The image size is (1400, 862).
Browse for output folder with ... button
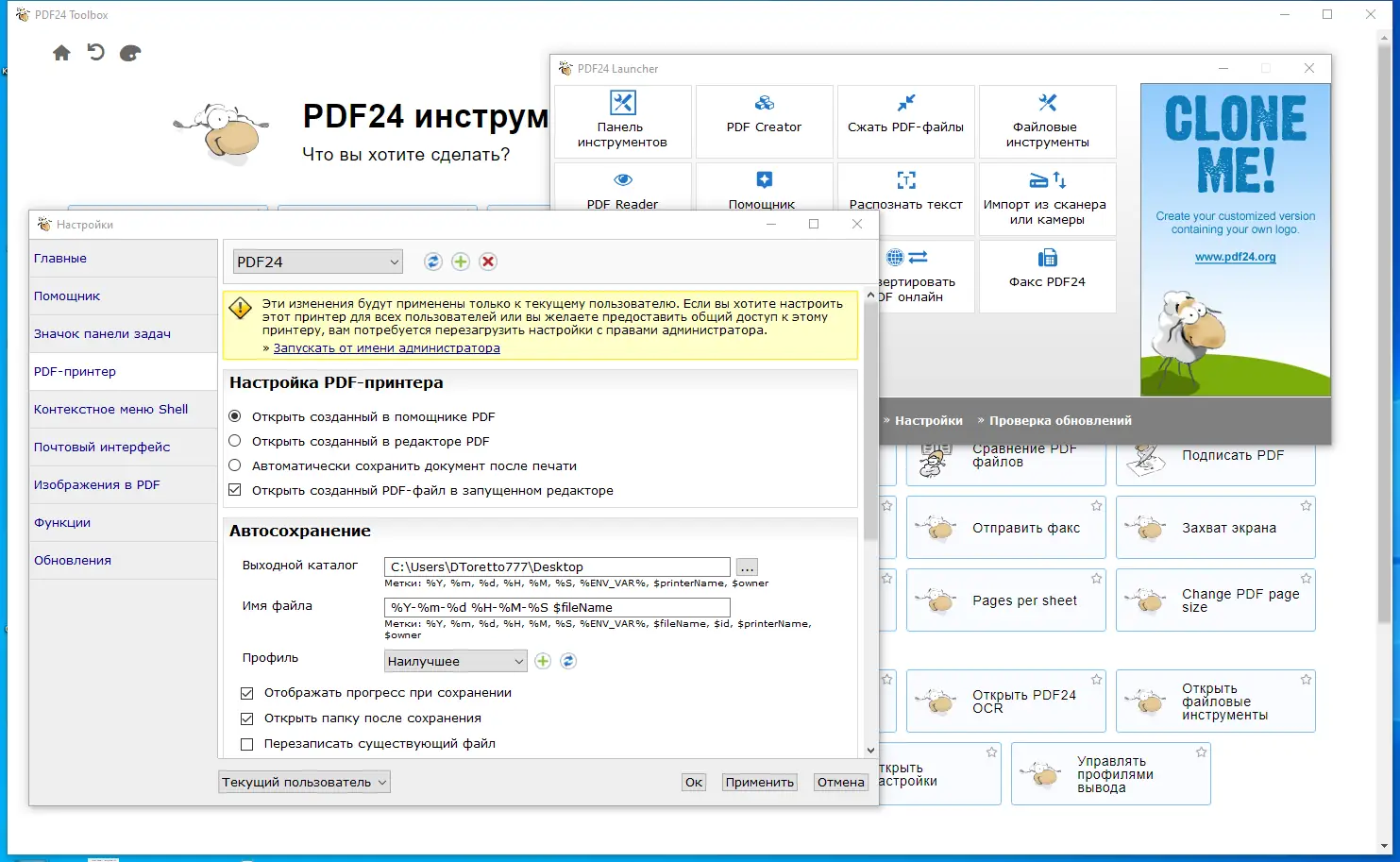click(x=747, y=566)
